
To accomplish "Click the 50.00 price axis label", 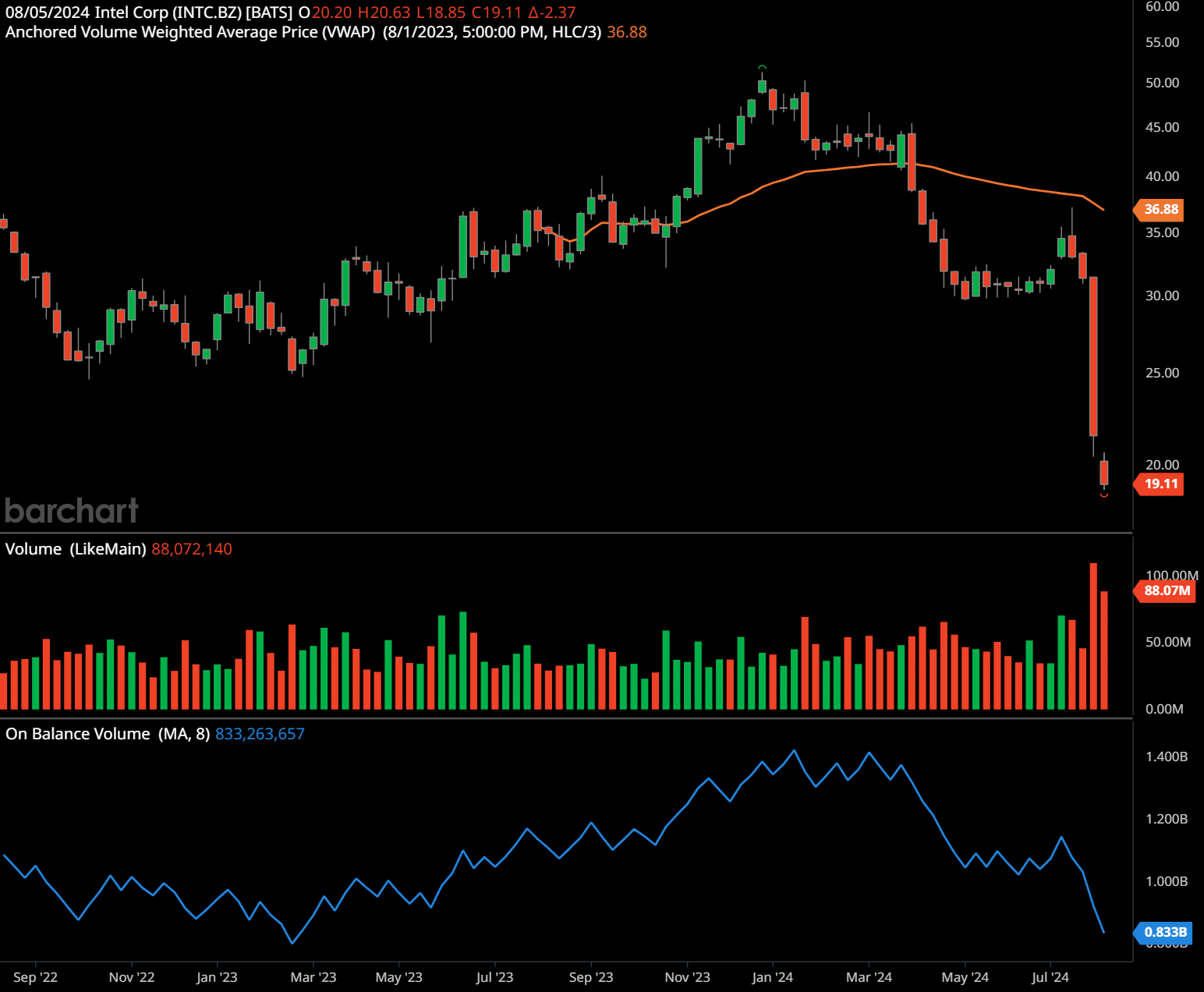I will (x=1162, y=83).
